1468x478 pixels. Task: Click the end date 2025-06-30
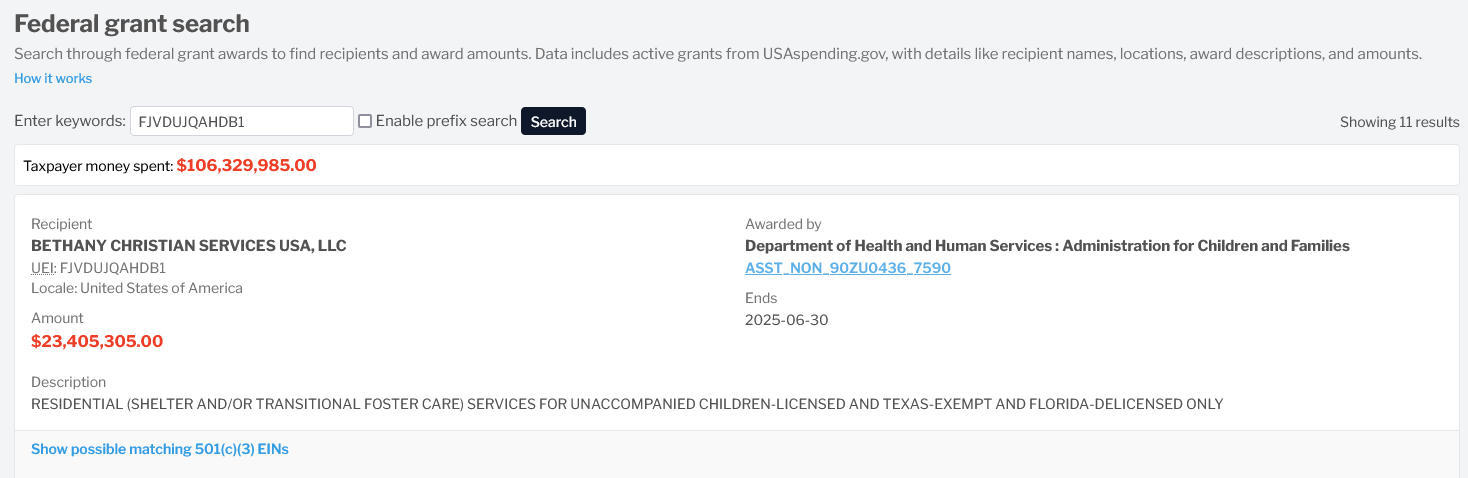click(x=787, y=320)
